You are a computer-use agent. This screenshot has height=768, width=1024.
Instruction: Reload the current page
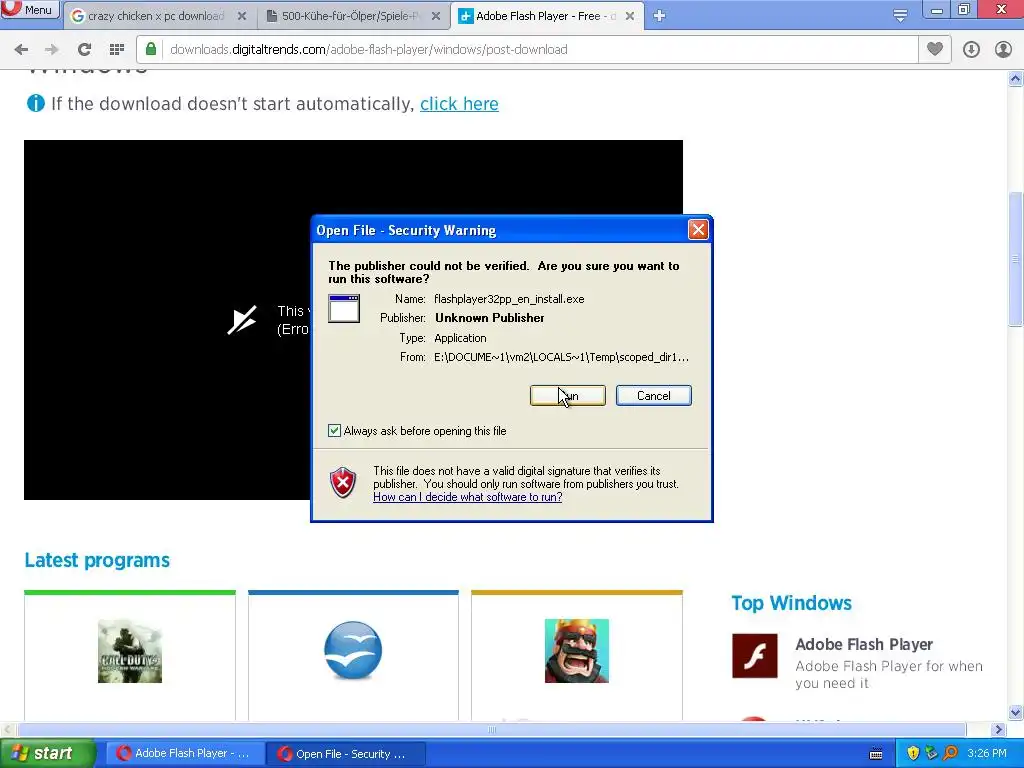pos(84,49)
